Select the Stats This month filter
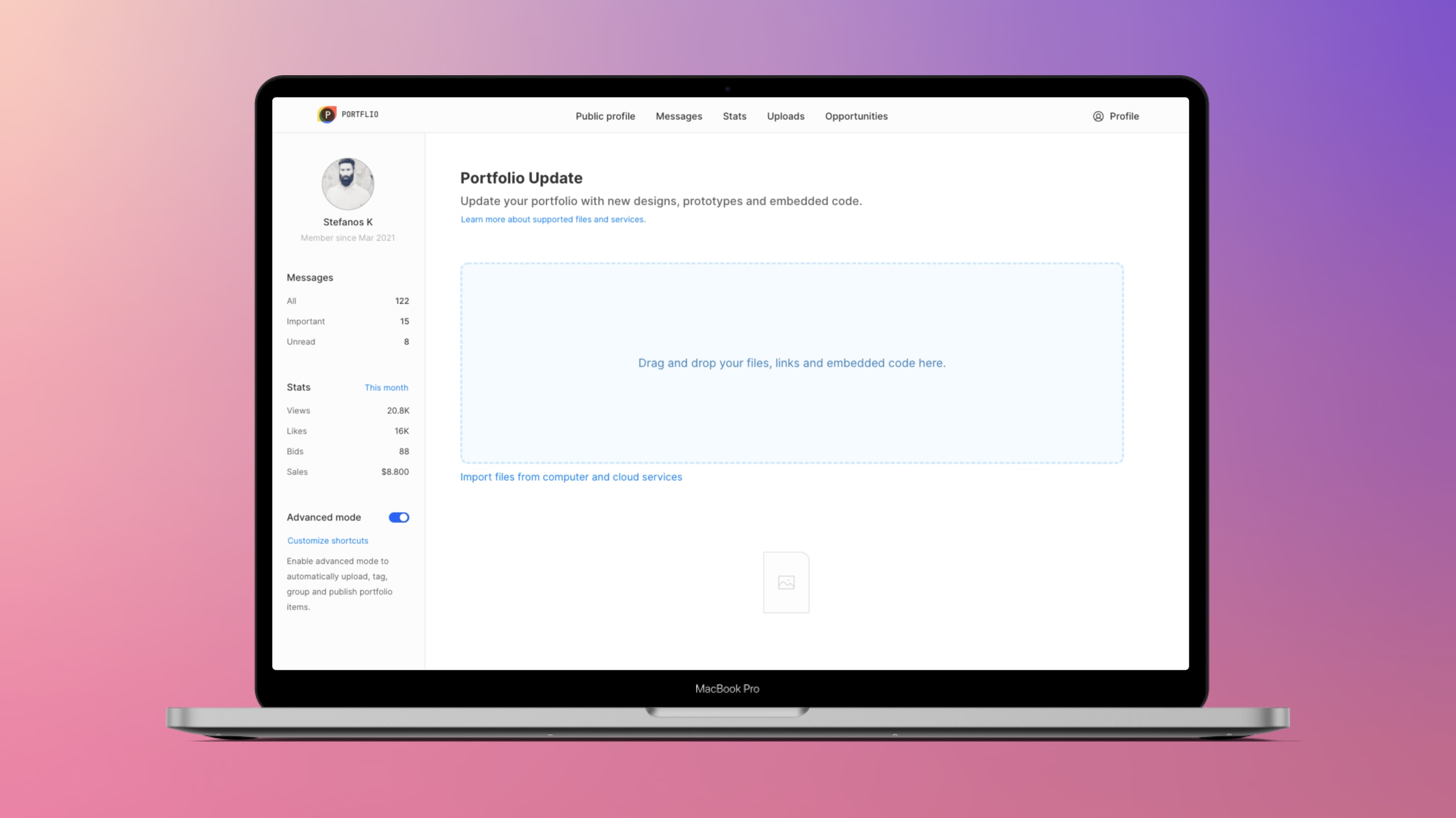The image size is (1456, 818). 386,387
